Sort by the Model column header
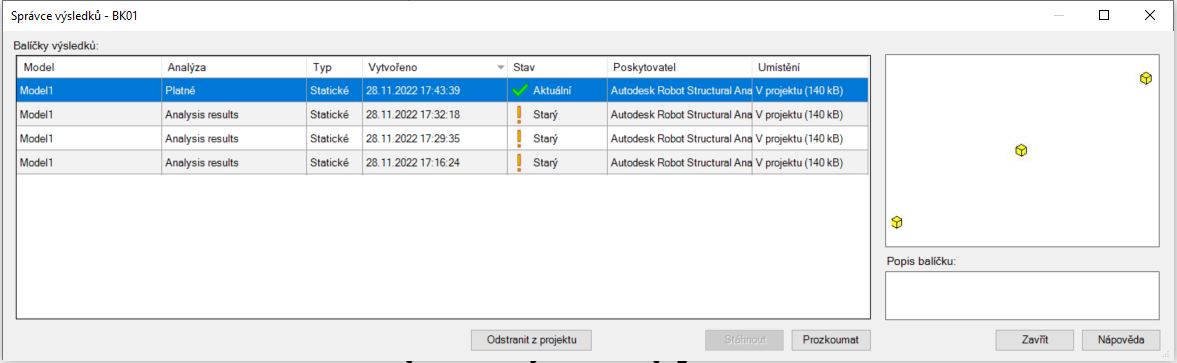 89,68
